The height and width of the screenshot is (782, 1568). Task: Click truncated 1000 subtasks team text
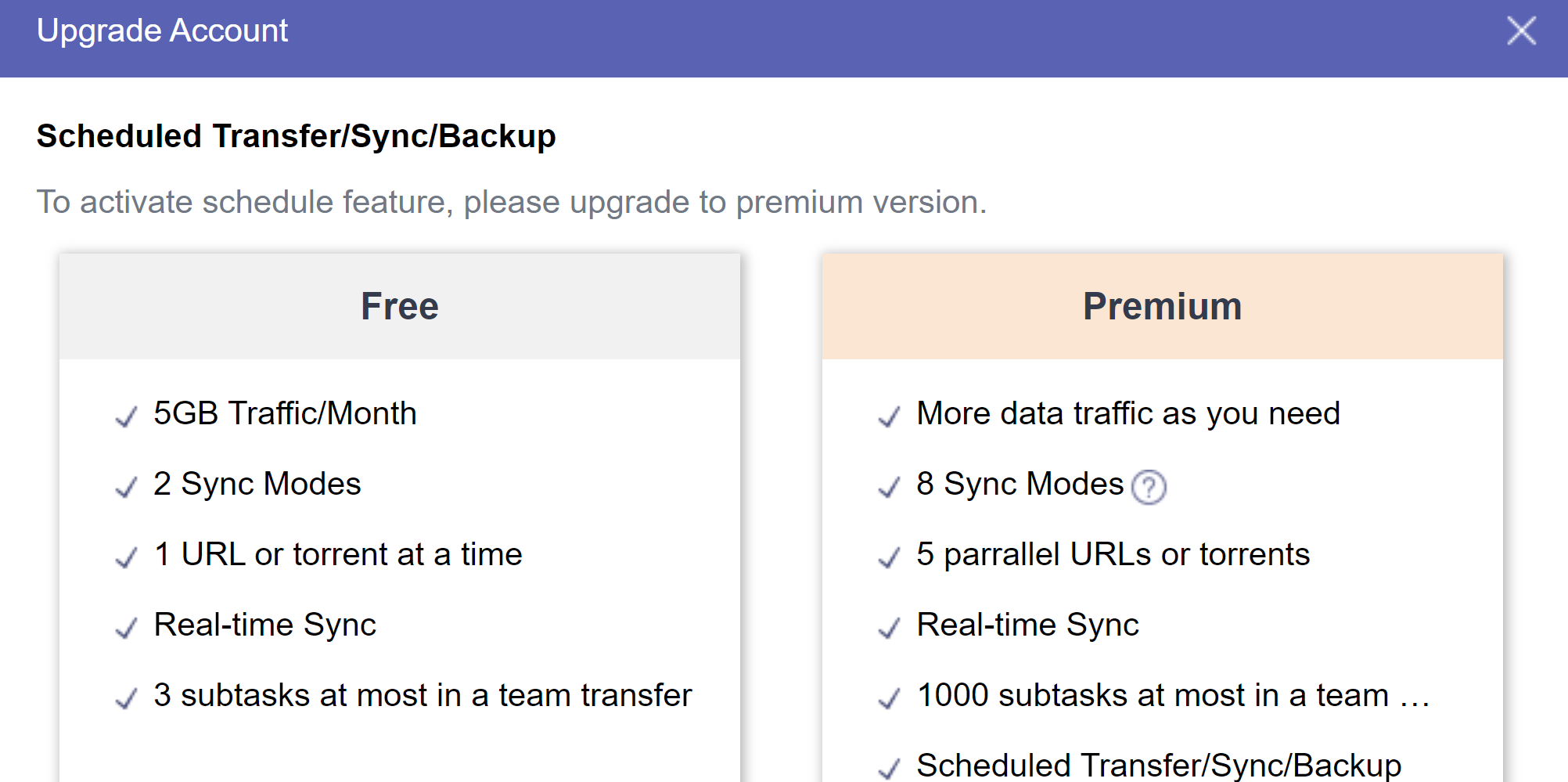click(x=1173, y=695)
